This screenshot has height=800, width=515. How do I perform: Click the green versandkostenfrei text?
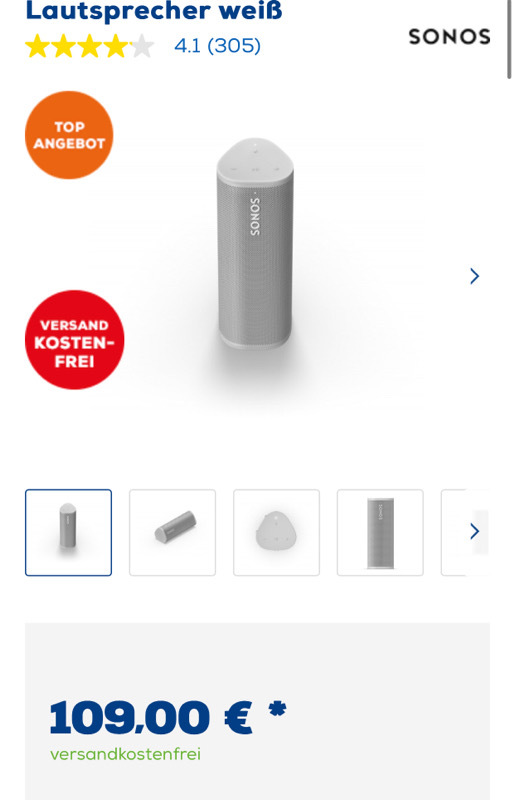pos(126,754)
